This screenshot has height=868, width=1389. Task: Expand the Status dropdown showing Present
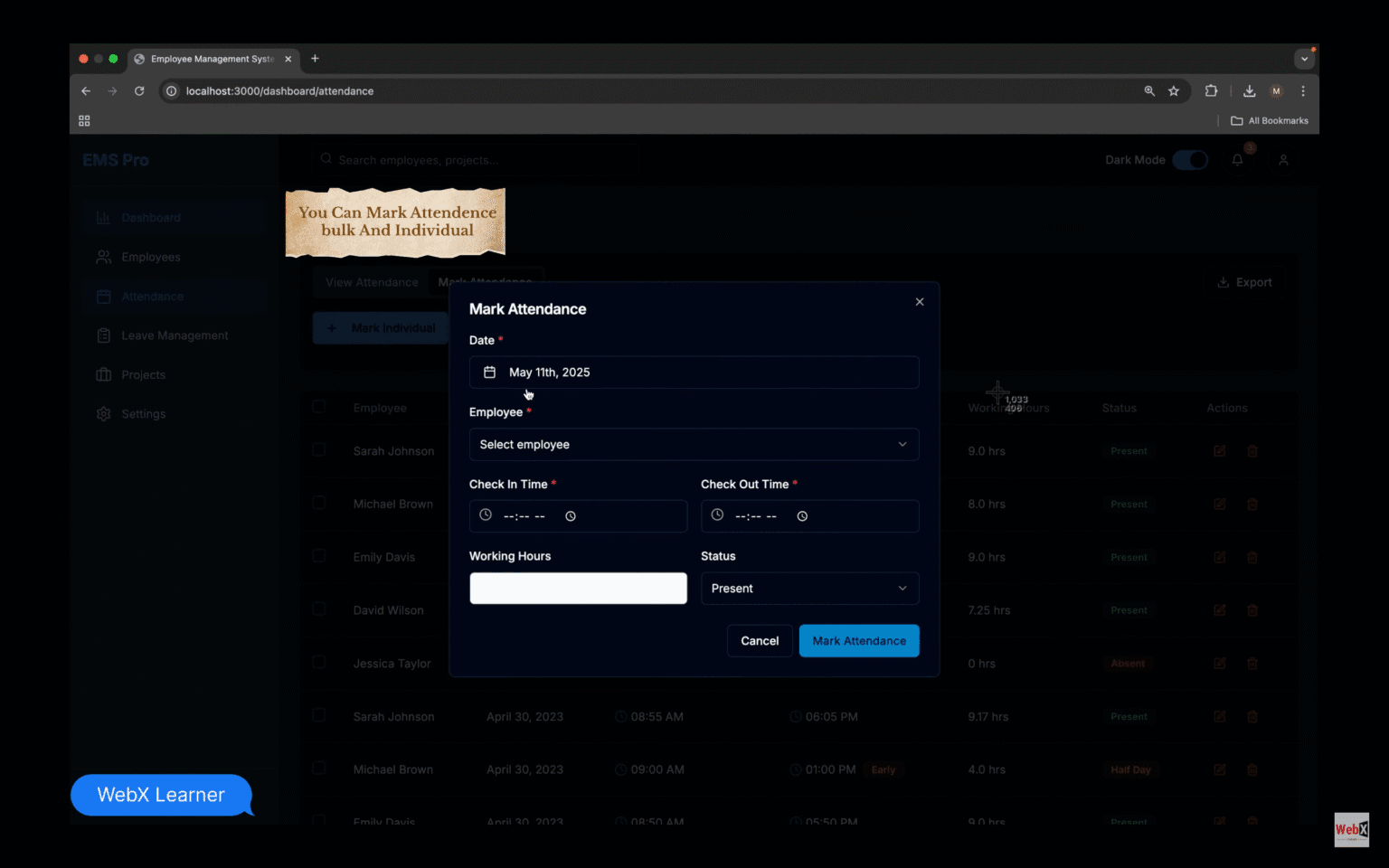[808, 588]
